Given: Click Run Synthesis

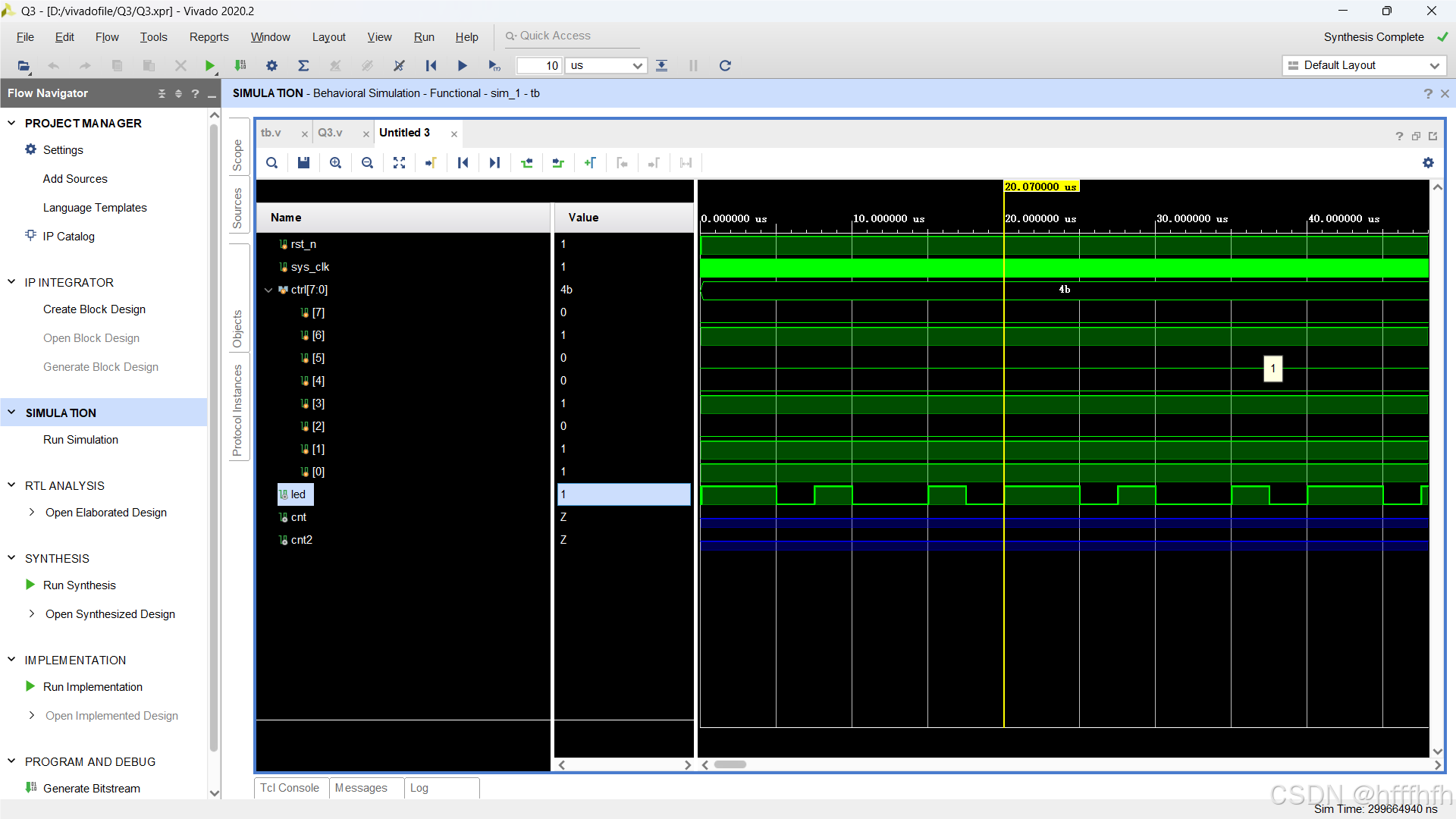Looking at the screenshot, I should (x=79, y=585).
